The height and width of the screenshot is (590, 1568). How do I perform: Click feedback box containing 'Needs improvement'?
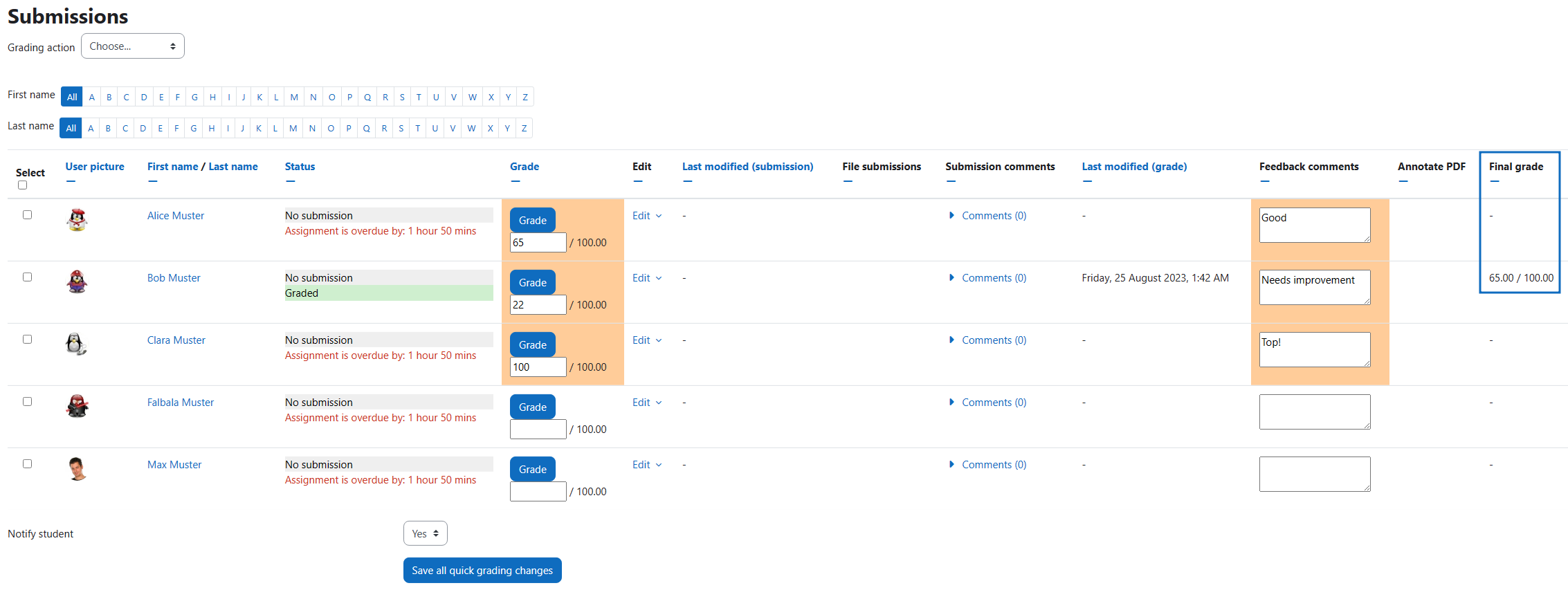1315,287
